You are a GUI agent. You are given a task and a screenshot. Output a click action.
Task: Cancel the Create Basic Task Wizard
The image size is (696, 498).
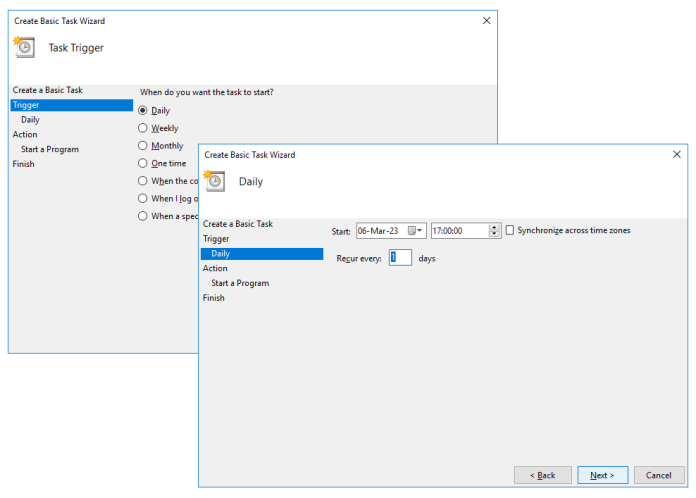[659, 475]
